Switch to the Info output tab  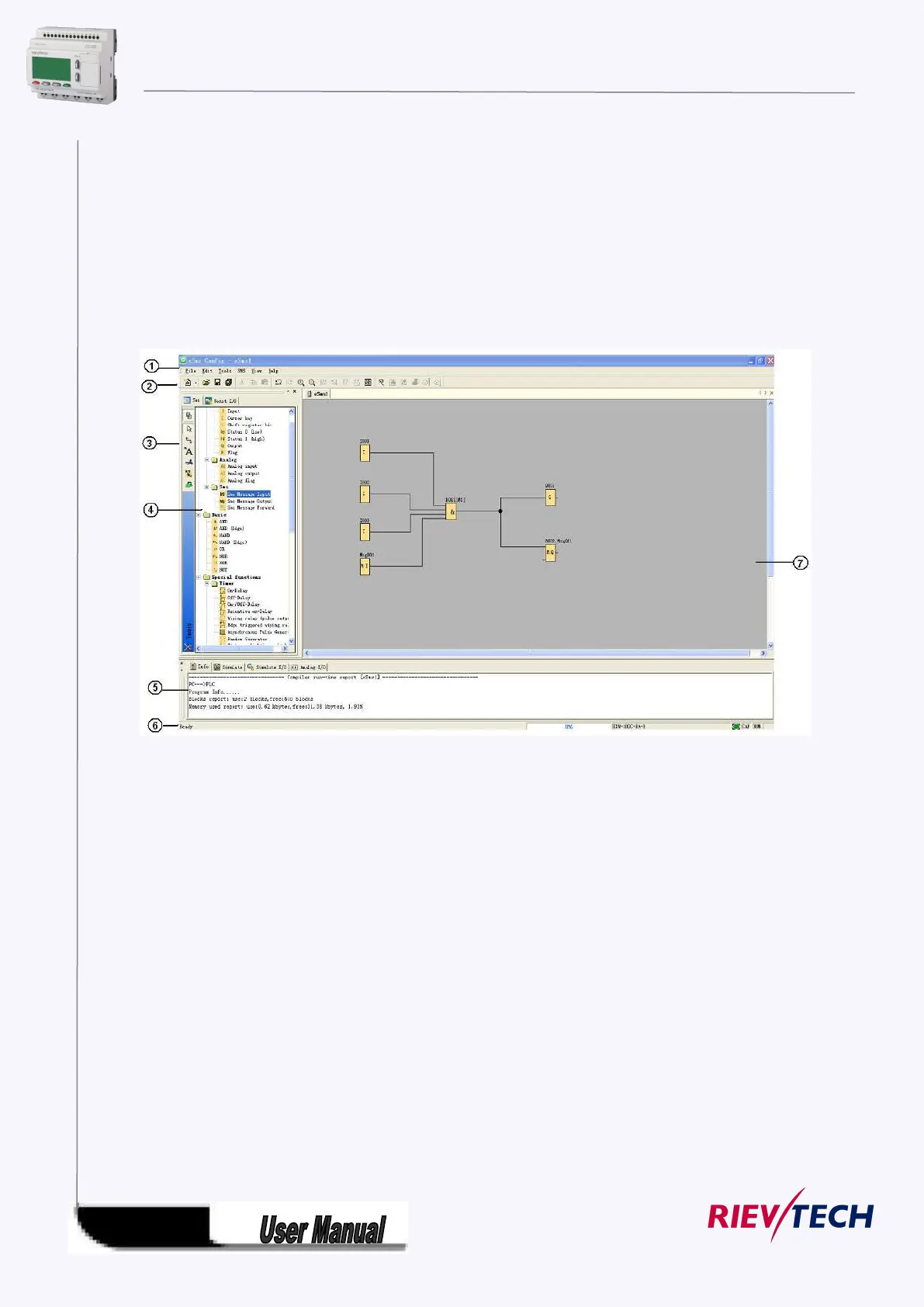point(200,667)
